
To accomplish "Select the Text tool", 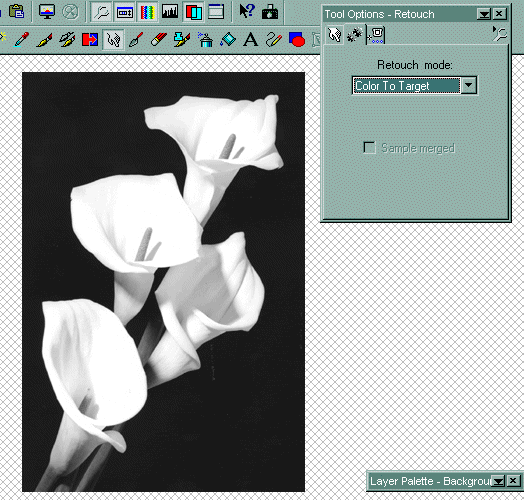I will pos(251,39).
